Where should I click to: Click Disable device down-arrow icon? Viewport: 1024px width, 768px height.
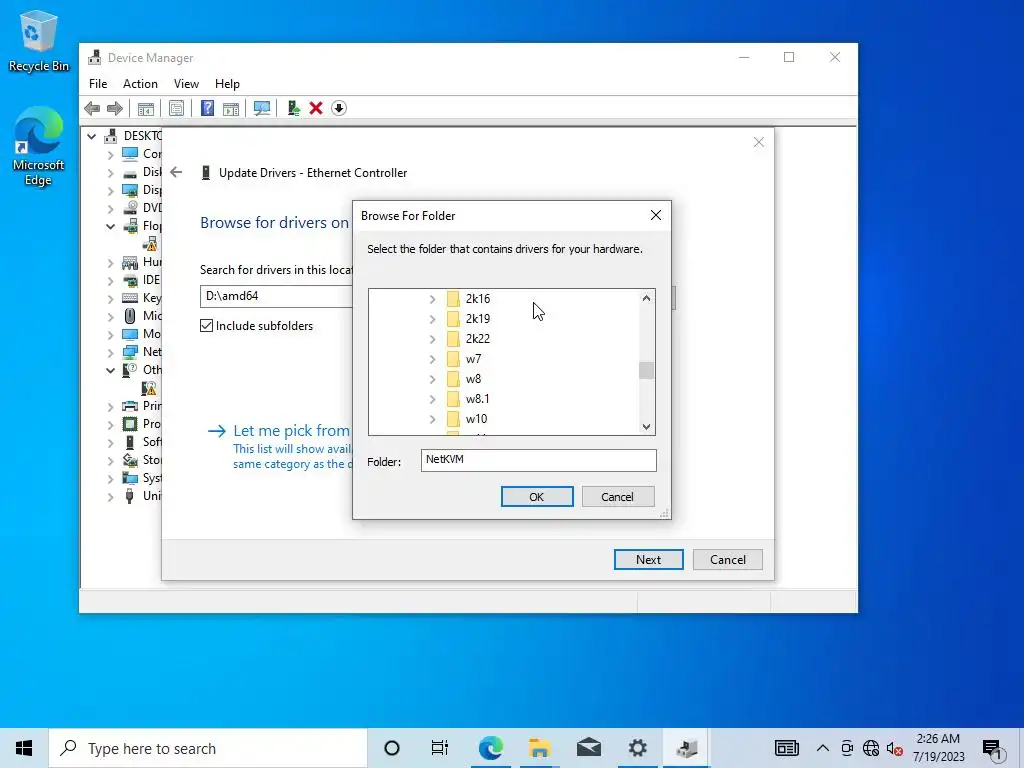coord(339,108)
